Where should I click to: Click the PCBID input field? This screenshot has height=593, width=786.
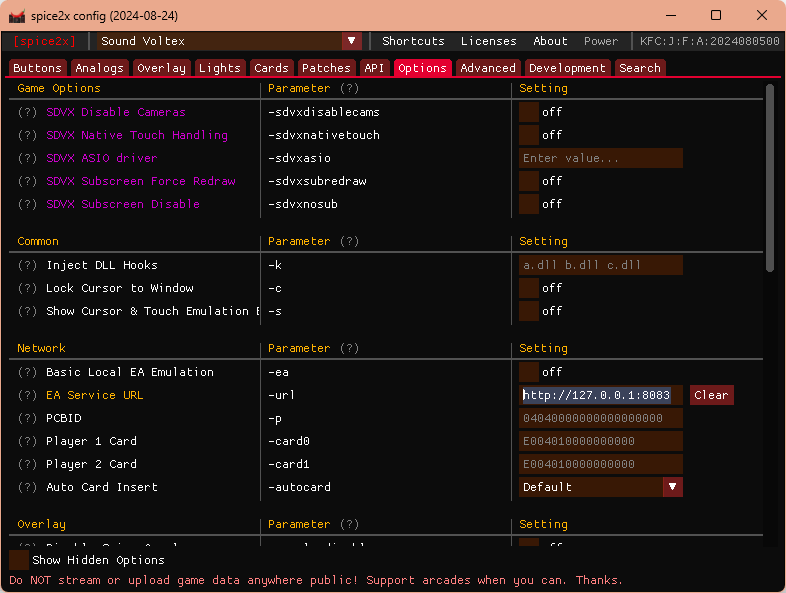click(x=601, y=418)
